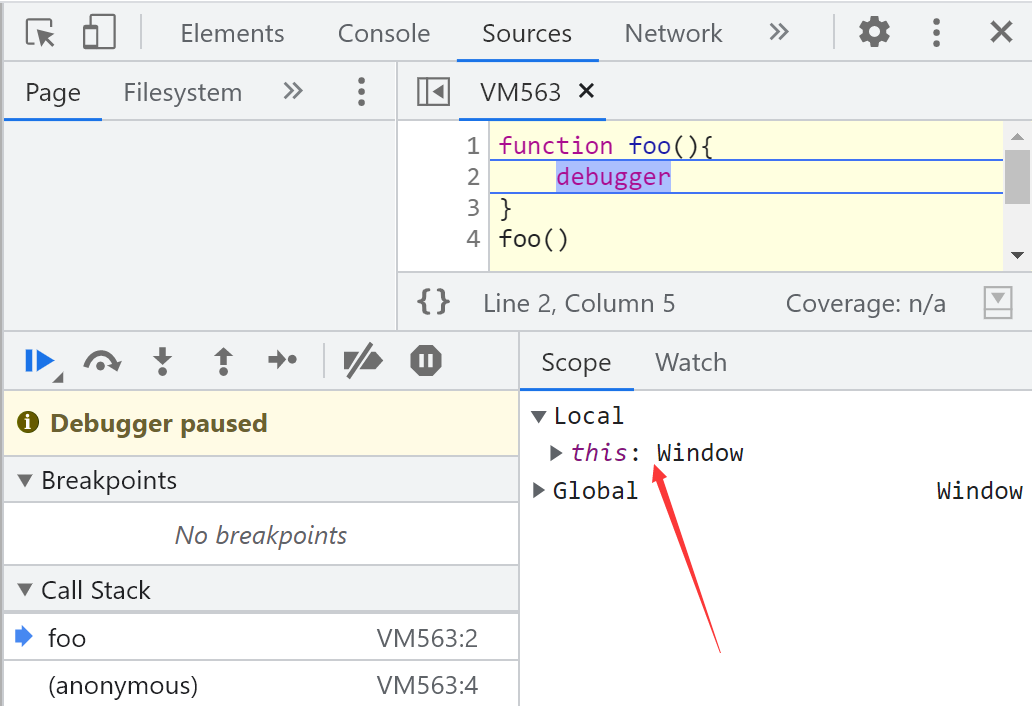Viewport: 1032px width, 706px height.
Task: Expand the Global scope section
Action: click(x=539, y=490)
